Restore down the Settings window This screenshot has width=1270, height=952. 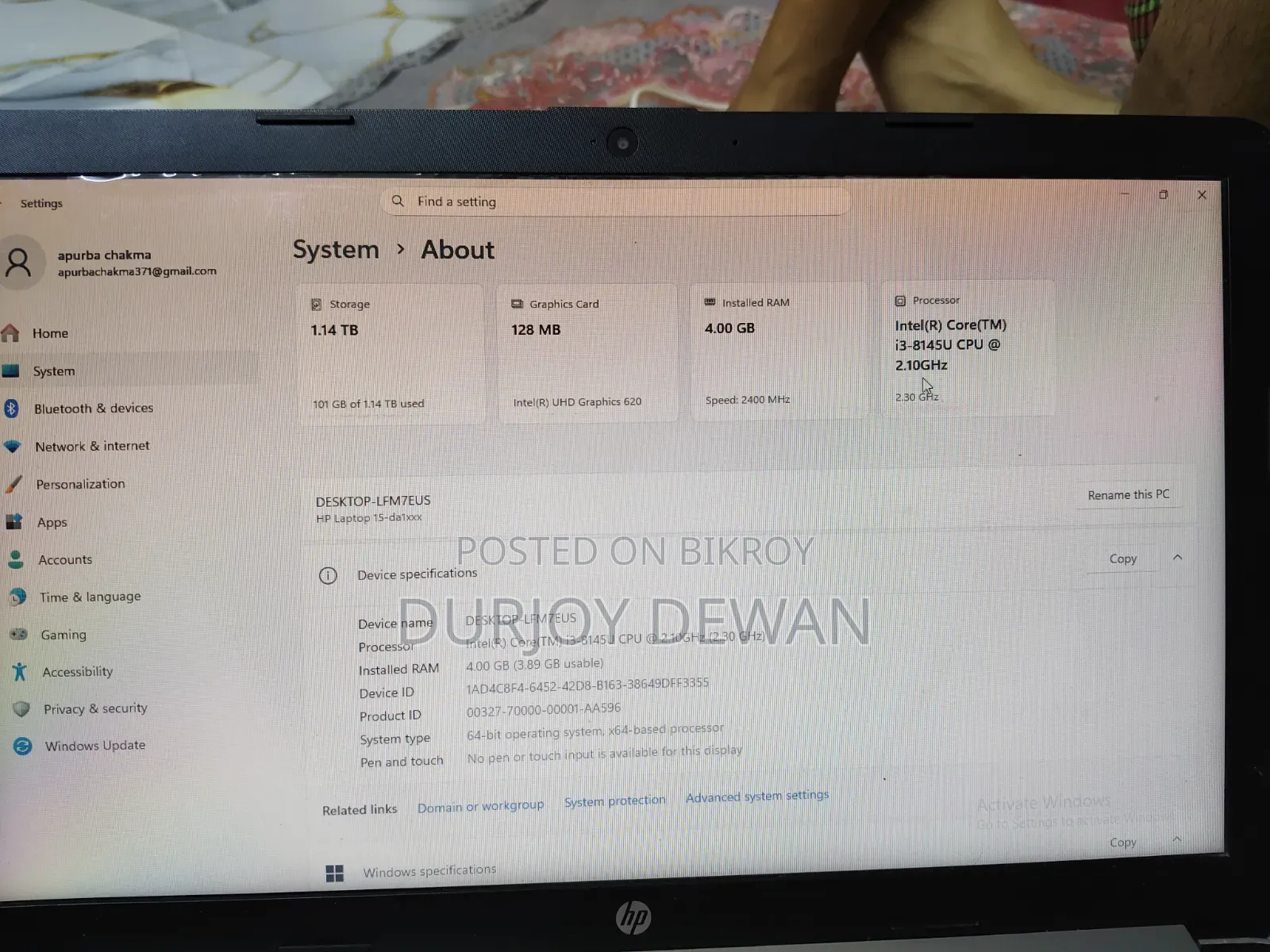1163,194
